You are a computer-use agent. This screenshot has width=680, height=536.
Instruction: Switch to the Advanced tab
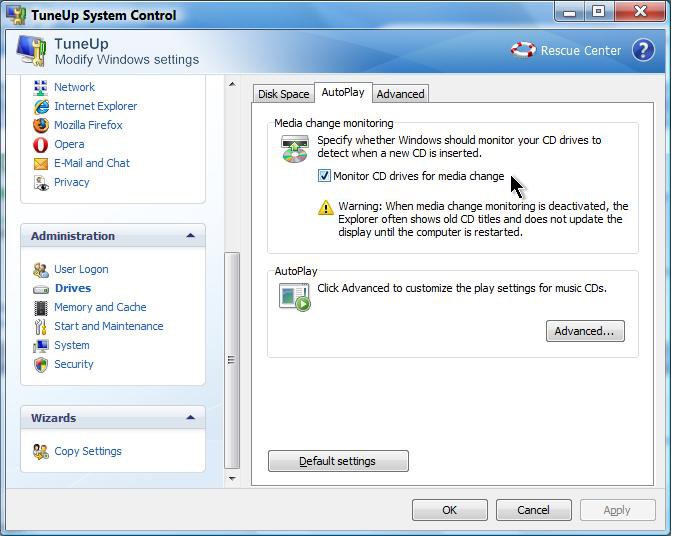point(400,94)
